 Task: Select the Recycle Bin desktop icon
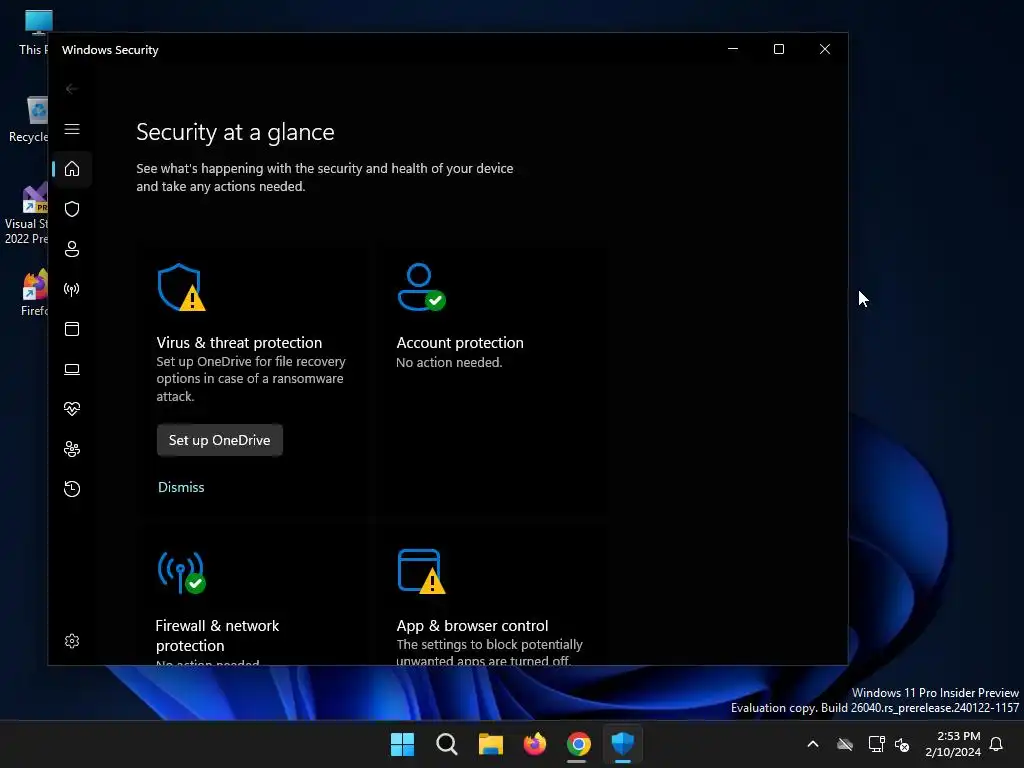click(x=28, y=120)
